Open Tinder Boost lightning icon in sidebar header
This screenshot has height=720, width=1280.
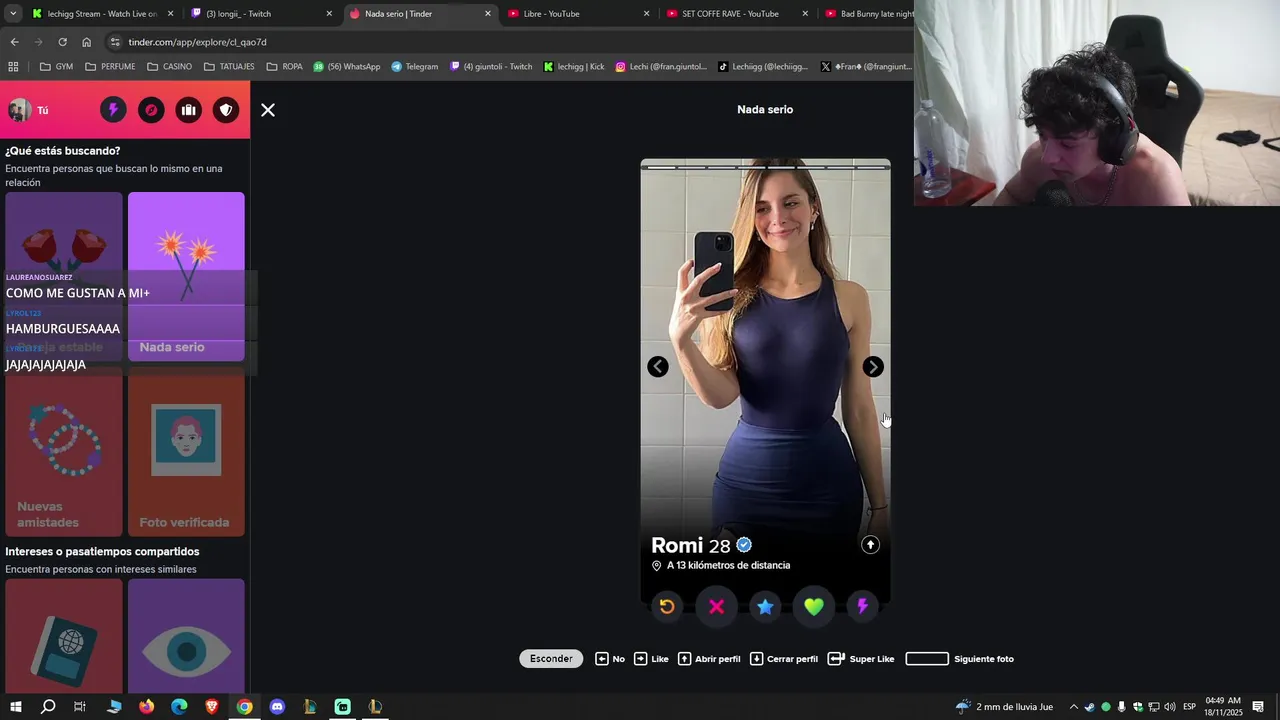tap(113, 110)
